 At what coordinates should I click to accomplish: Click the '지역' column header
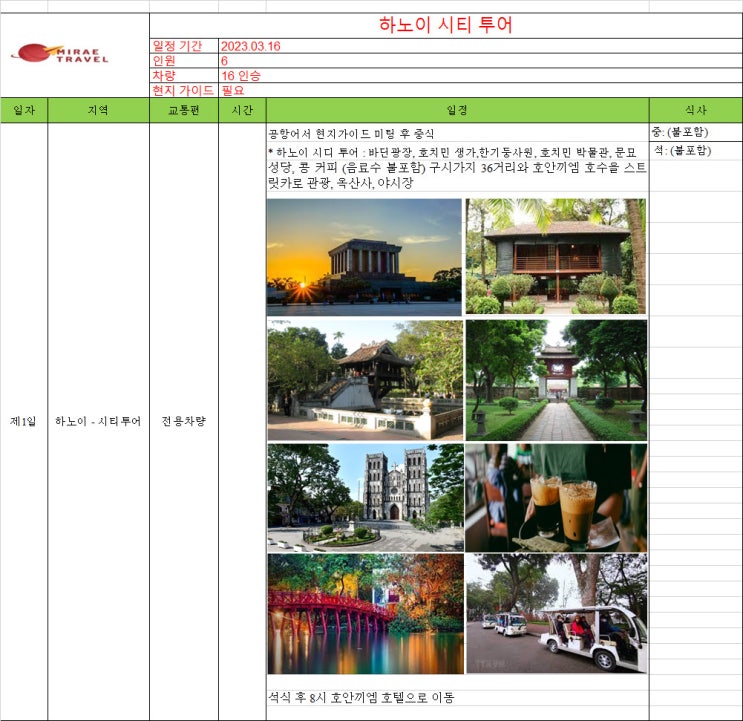99,110
